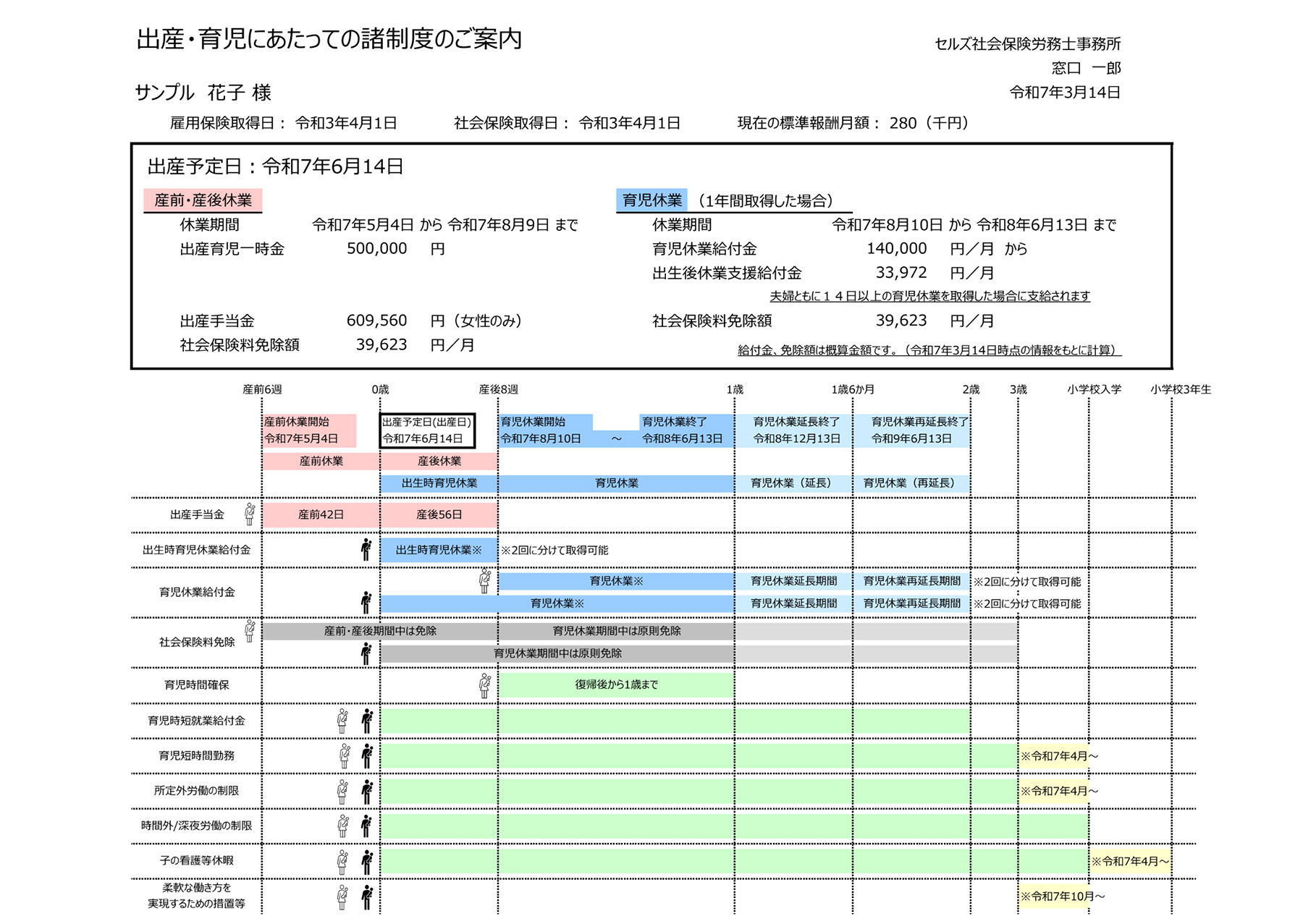Click the mother icon in the 育児時短就業給付金 row
Image resolution: width=1303 pixels, height=924 pixels.
pyautogui.click(x=342, y=721)
